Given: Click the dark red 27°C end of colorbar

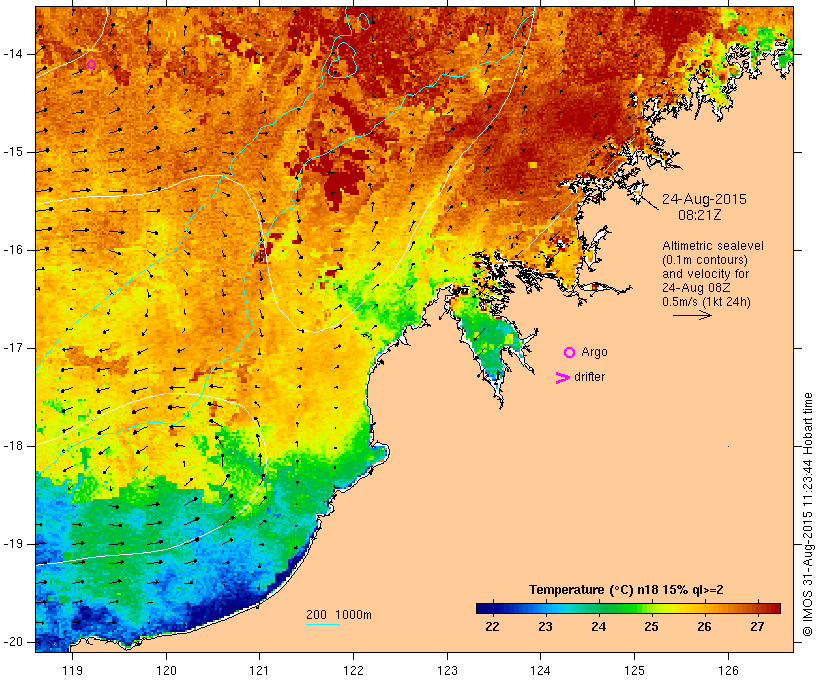Looking at the screenshot, I should 774,608.
